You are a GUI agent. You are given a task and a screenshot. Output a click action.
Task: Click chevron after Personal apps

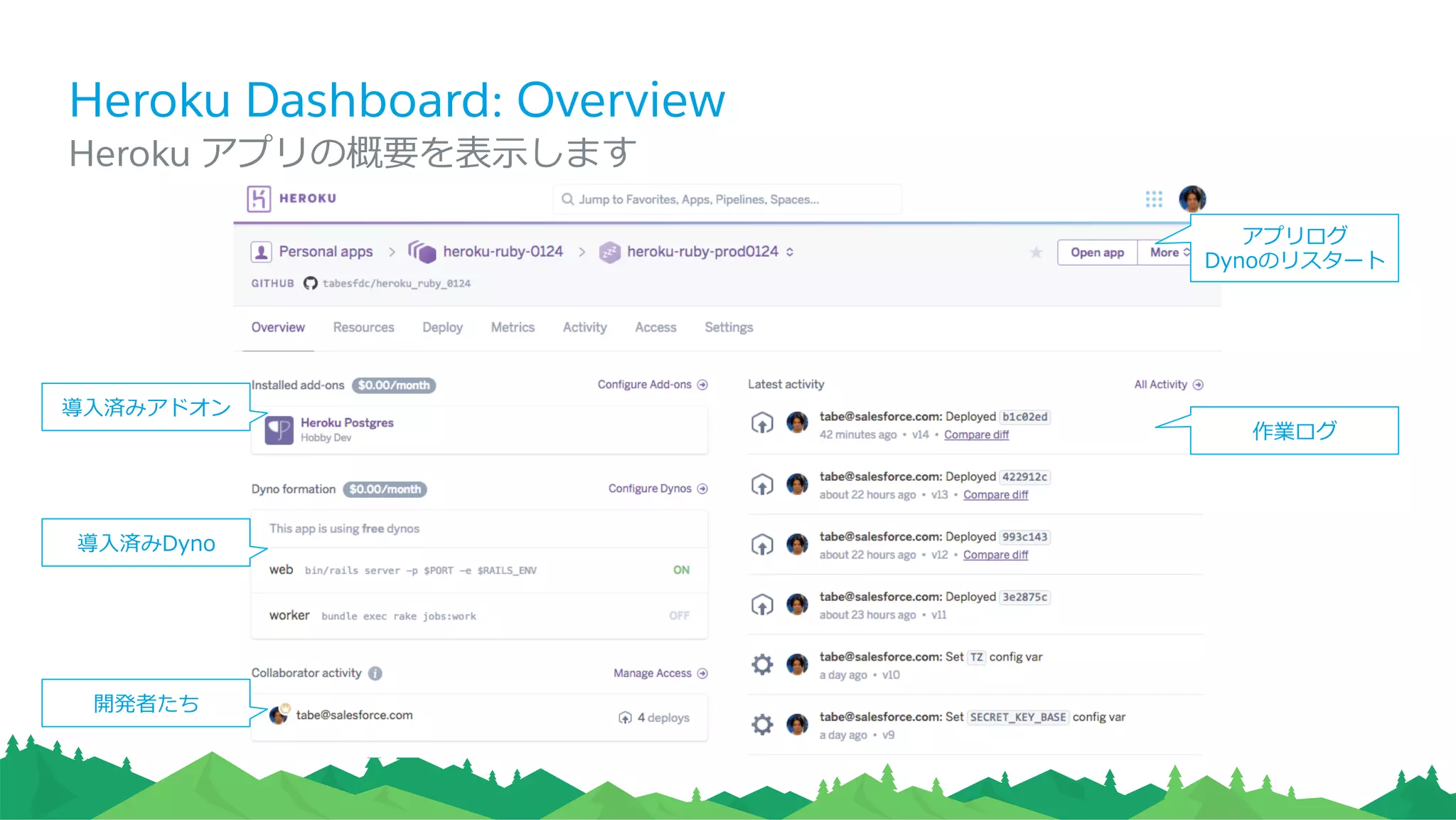(x=392, y=252)
